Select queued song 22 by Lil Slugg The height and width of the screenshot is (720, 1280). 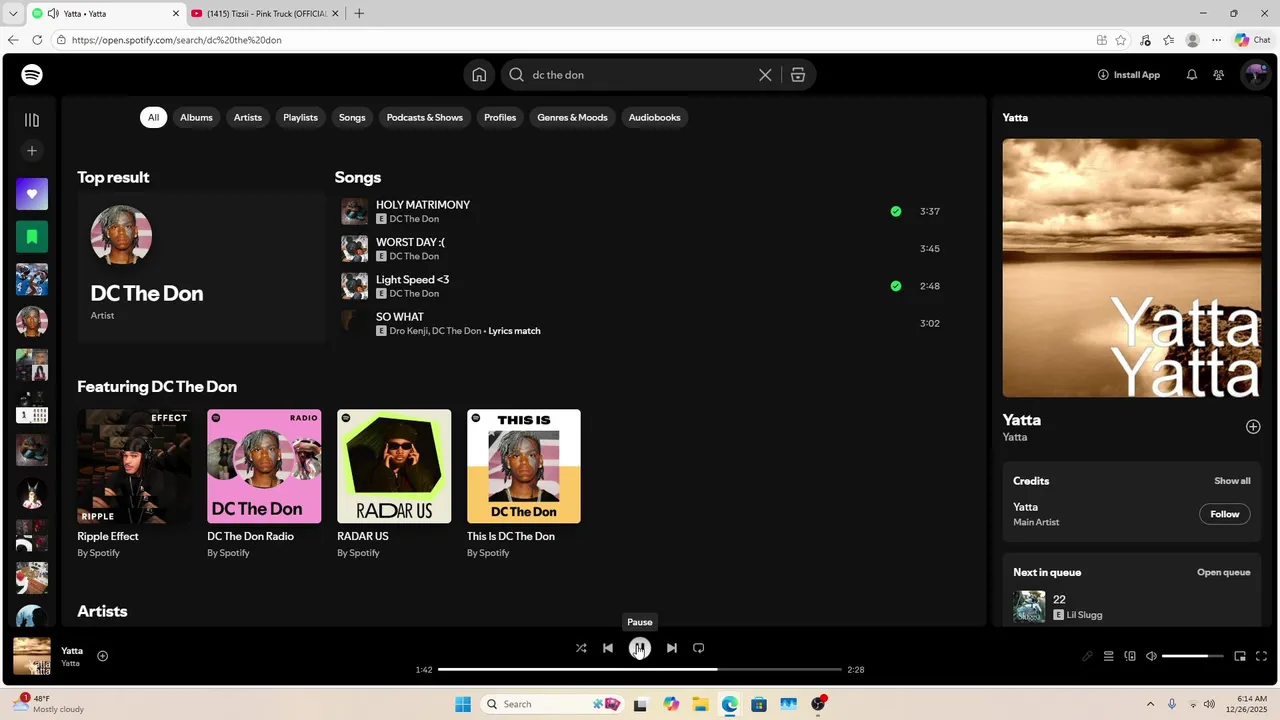(1132, 606)
